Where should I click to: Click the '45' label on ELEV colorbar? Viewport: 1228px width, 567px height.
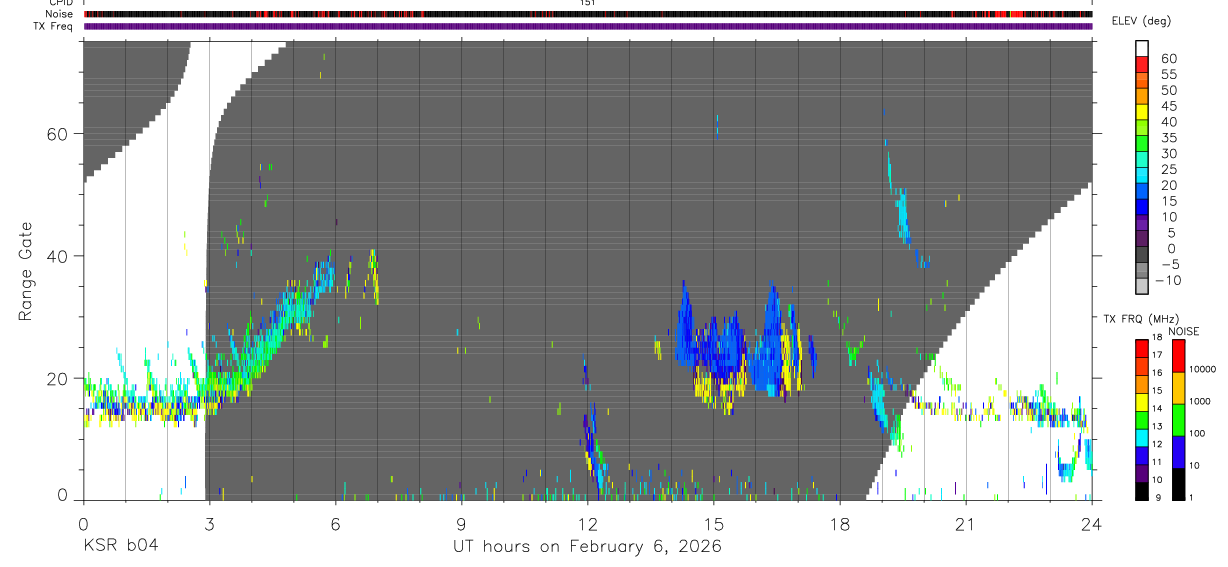[x=1167, y=106]
